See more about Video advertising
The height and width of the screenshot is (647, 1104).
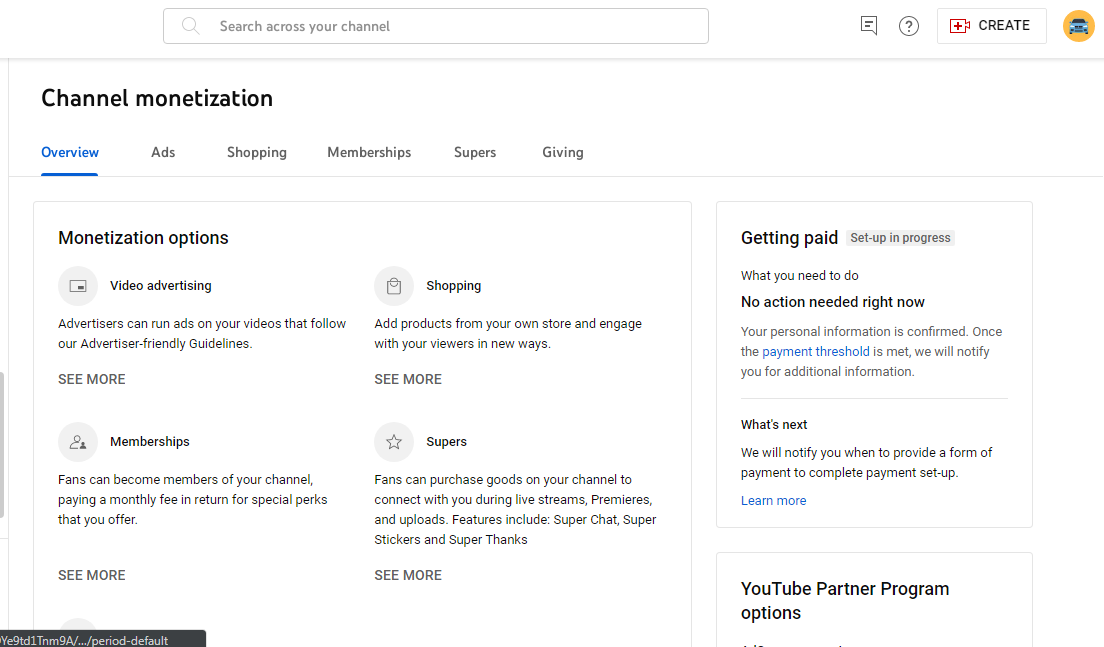coord(92,379)
